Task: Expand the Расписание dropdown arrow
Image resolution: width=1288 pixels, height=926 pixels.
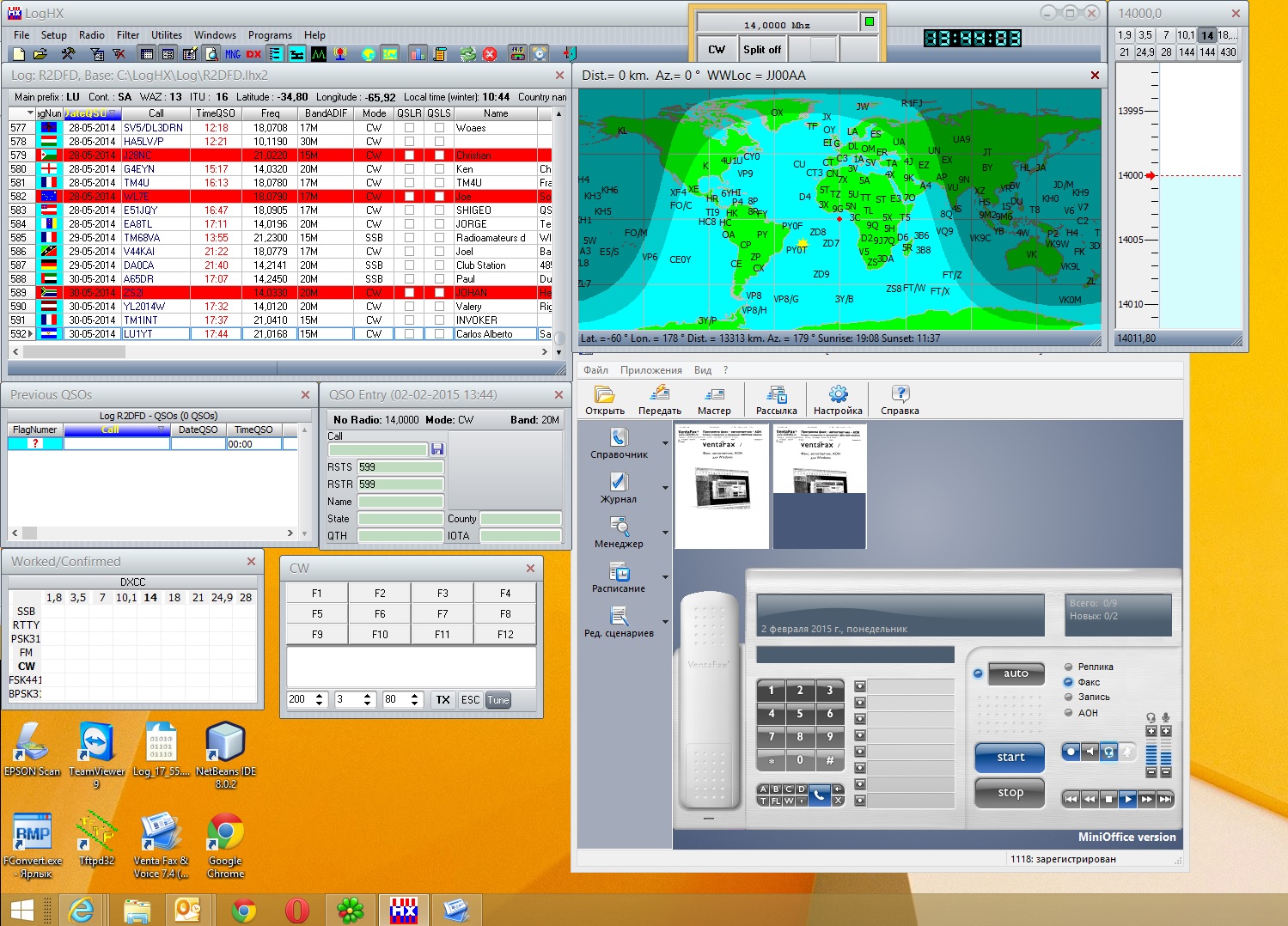Action: [x=665, y=577]
